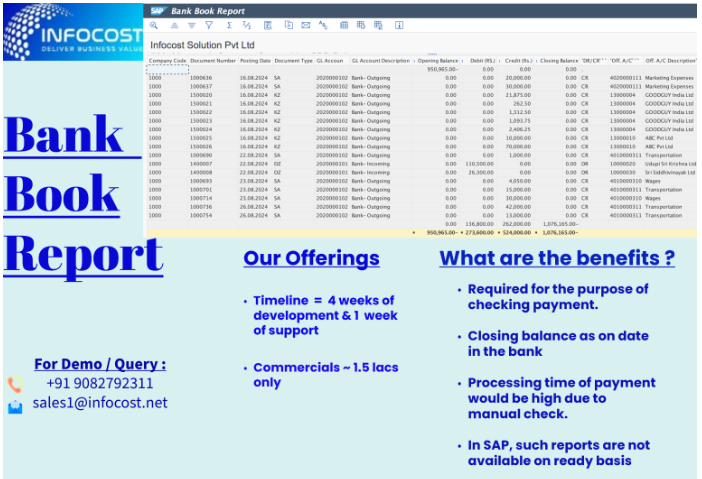Click the Posting Date column header

coord(255,60)
